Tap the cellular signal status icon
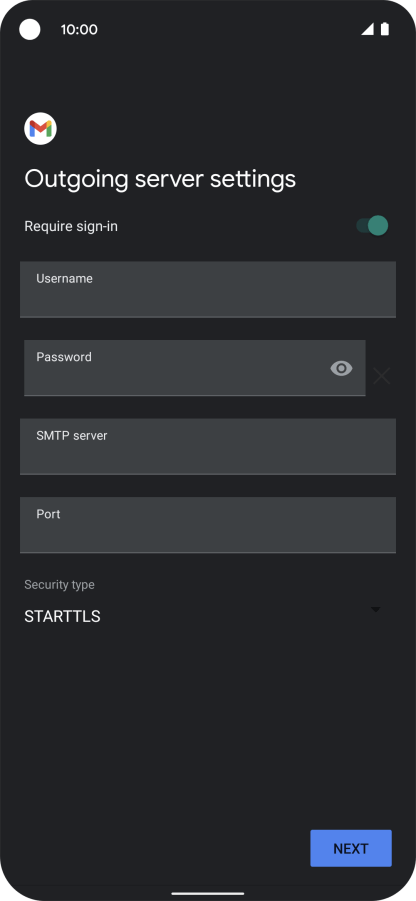 pyautogui.click(x=367, y=29)
